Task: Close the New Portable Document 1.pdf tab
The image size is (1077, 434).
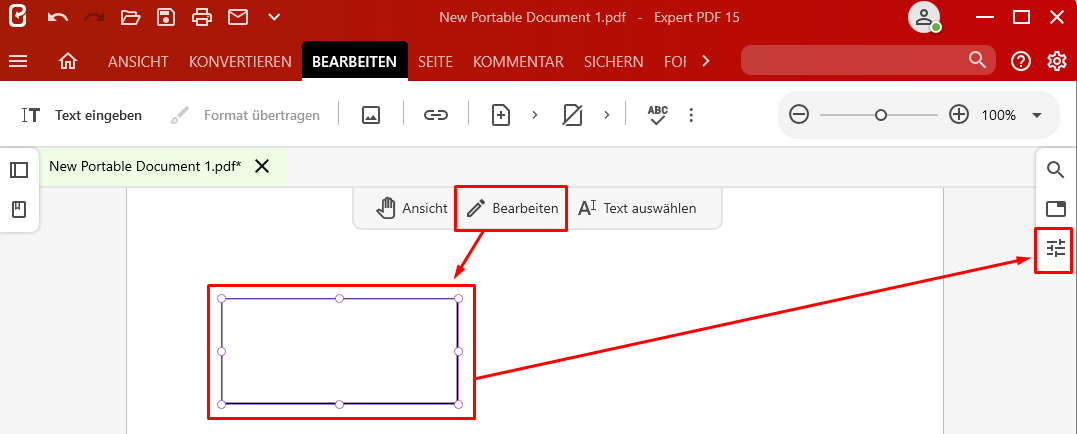Action: coord(262,166)
